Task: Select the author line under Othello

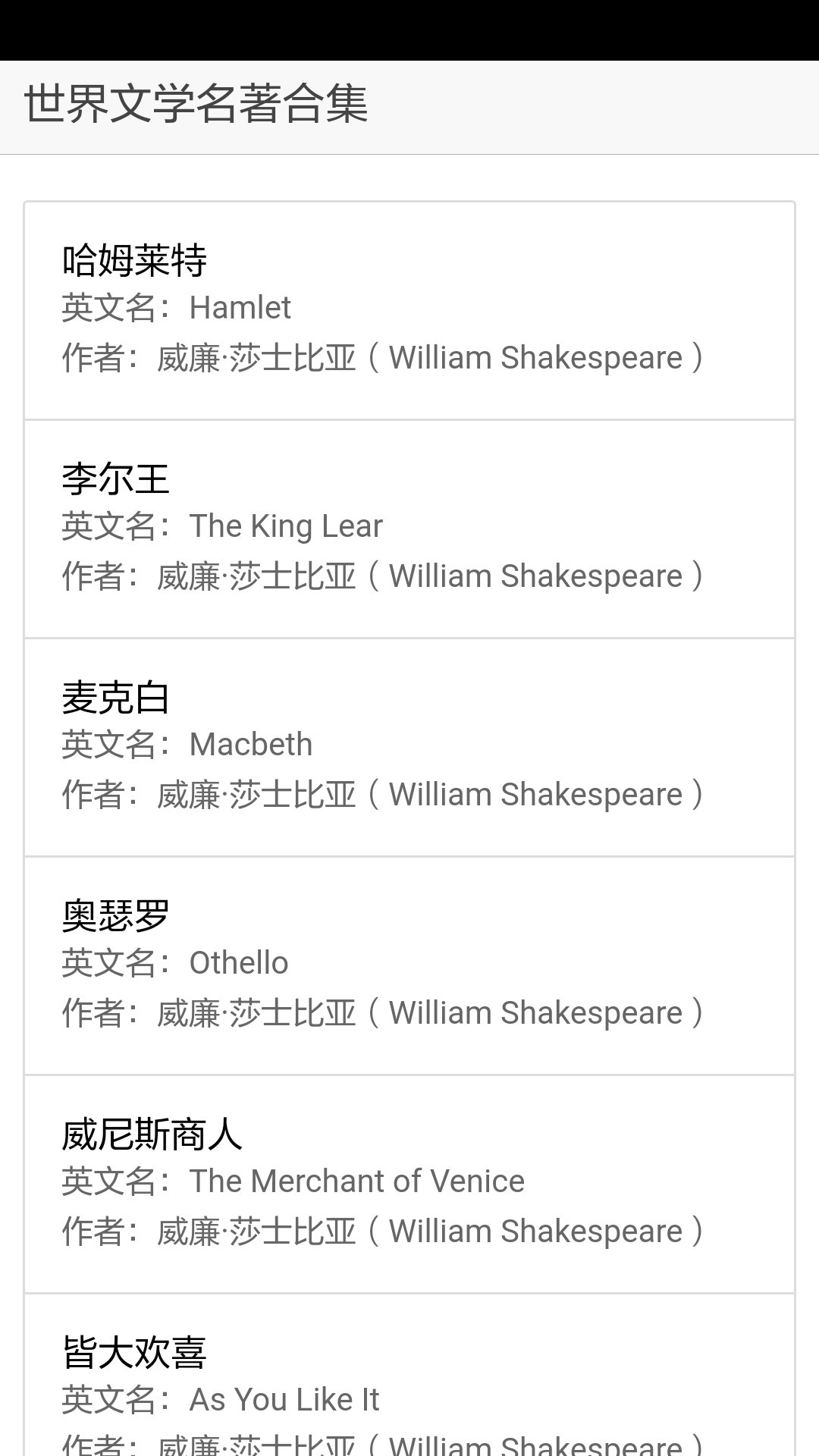Action: (383, 1013)
